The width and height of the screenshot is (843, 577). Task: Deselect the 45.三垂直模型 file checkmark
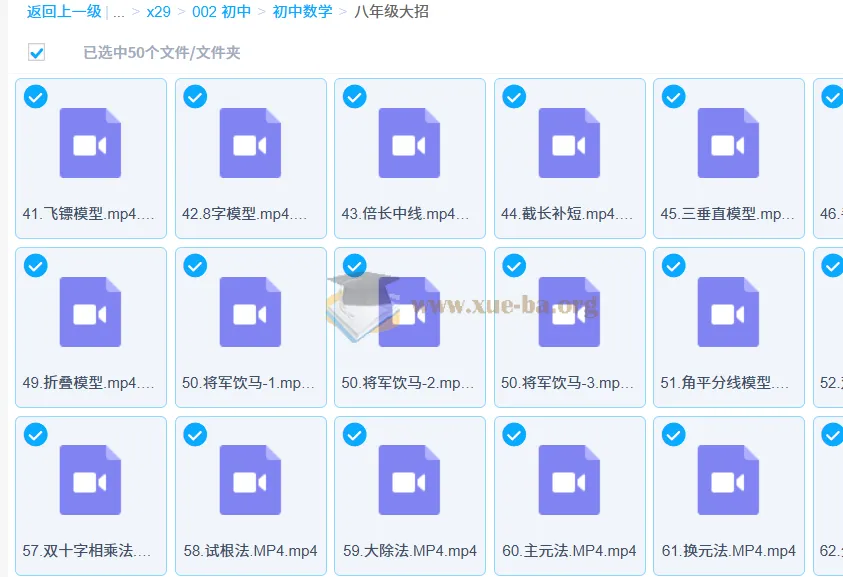pyautogui.click(x=674, y=96)
